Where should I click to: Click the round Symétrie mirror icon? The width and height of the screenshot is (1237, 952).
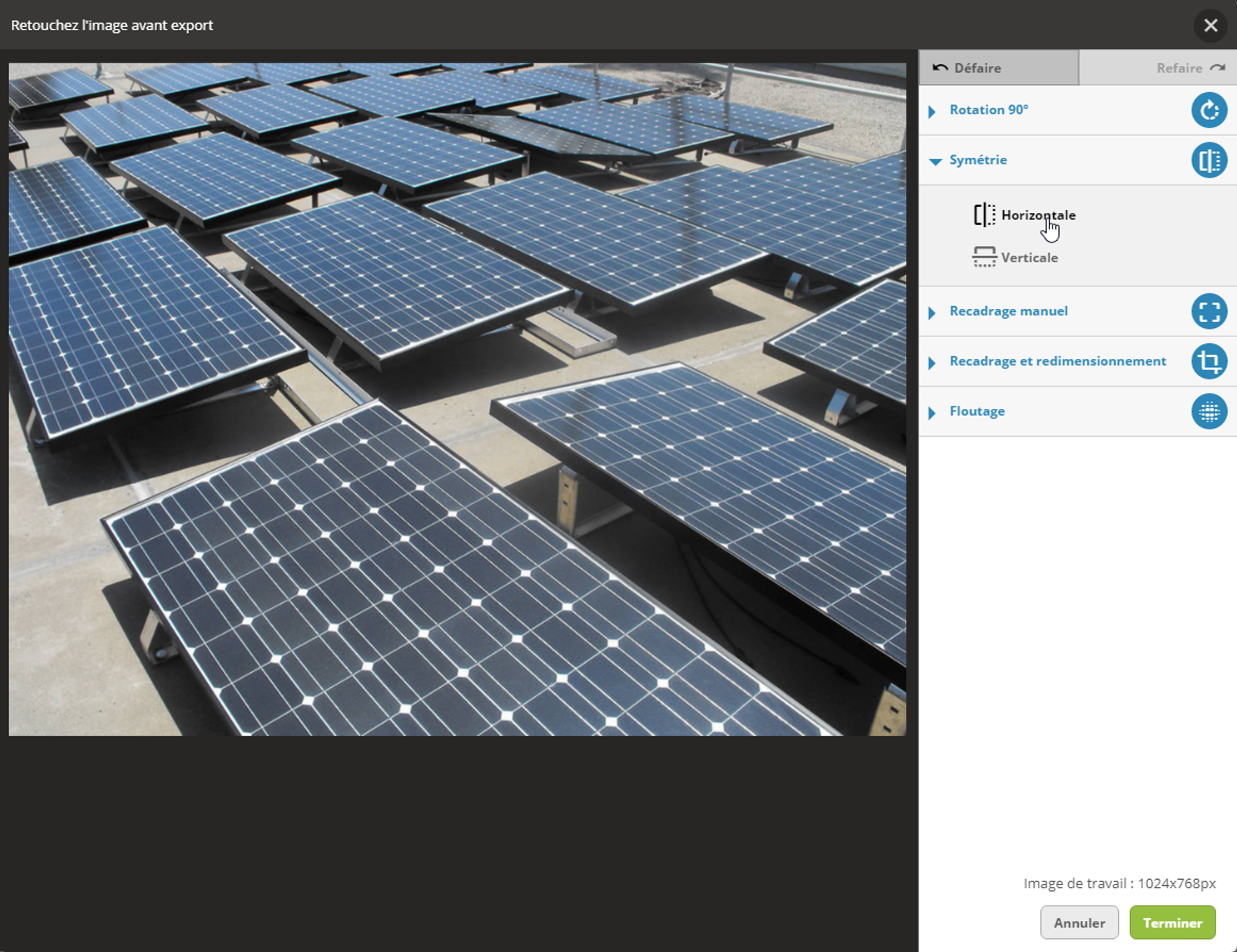tap(1209, 160)
